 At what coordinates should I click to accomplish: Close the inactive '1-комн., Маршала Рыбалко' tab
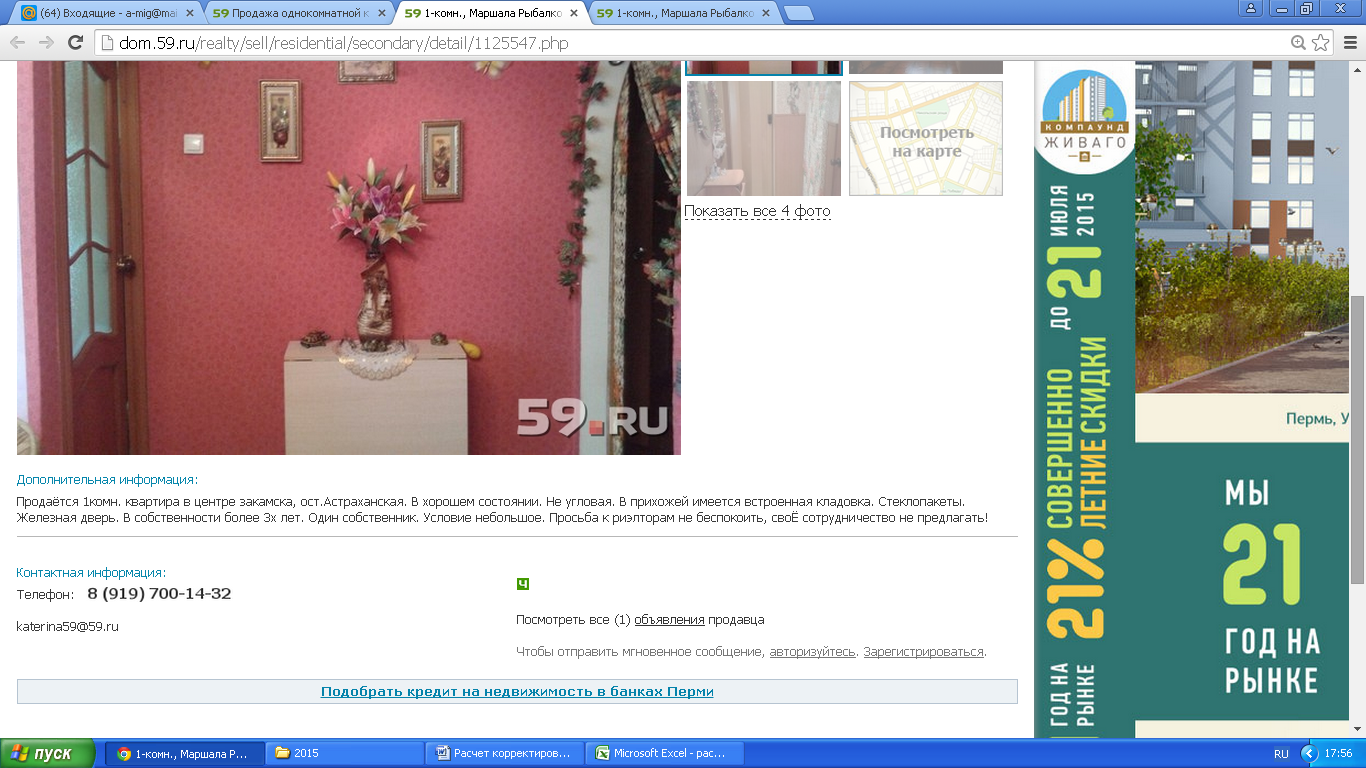(767, 13)
